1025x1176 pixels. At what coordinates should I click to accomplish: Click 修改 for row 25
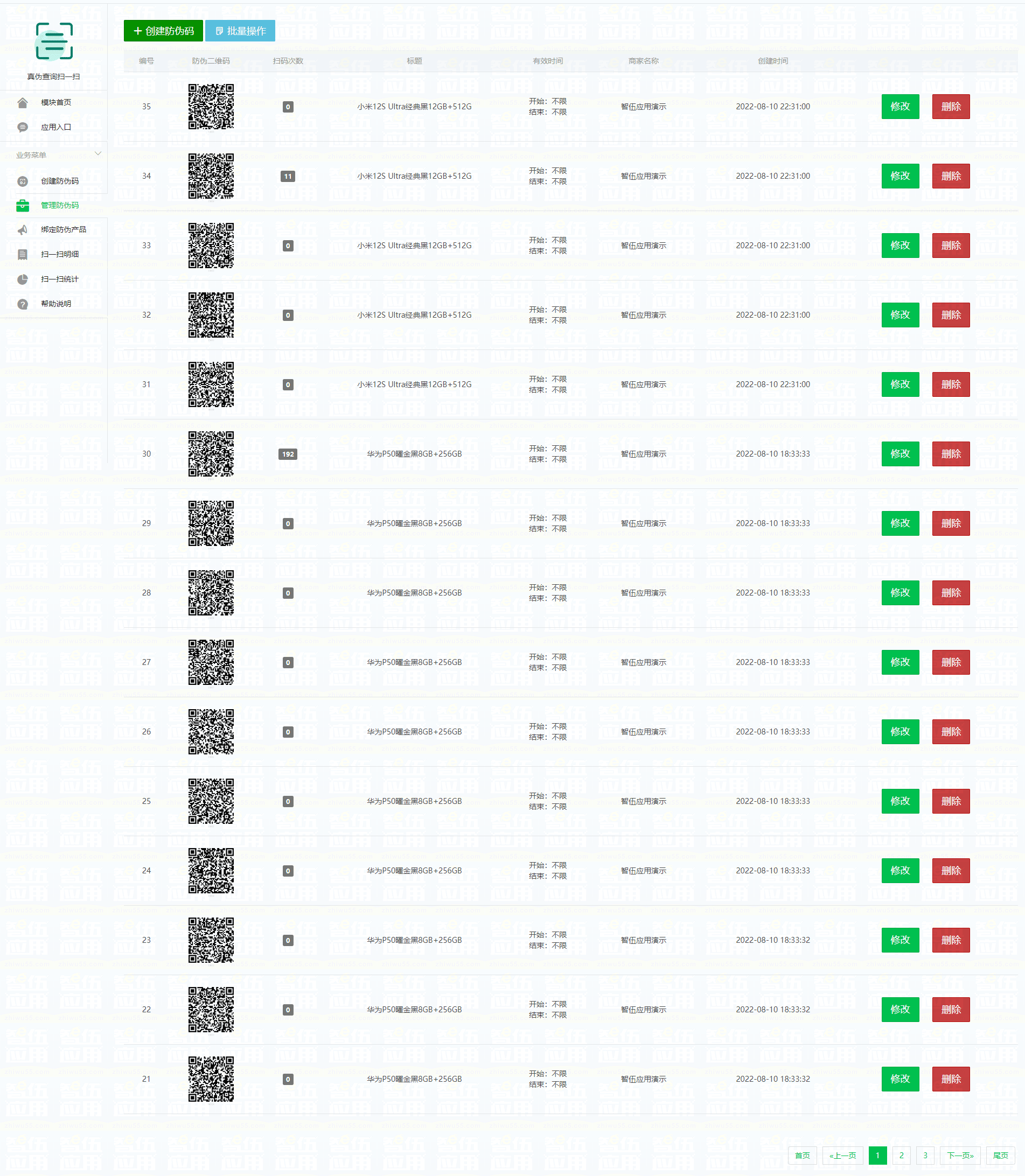pyautogui.click(x=900, y=801)
